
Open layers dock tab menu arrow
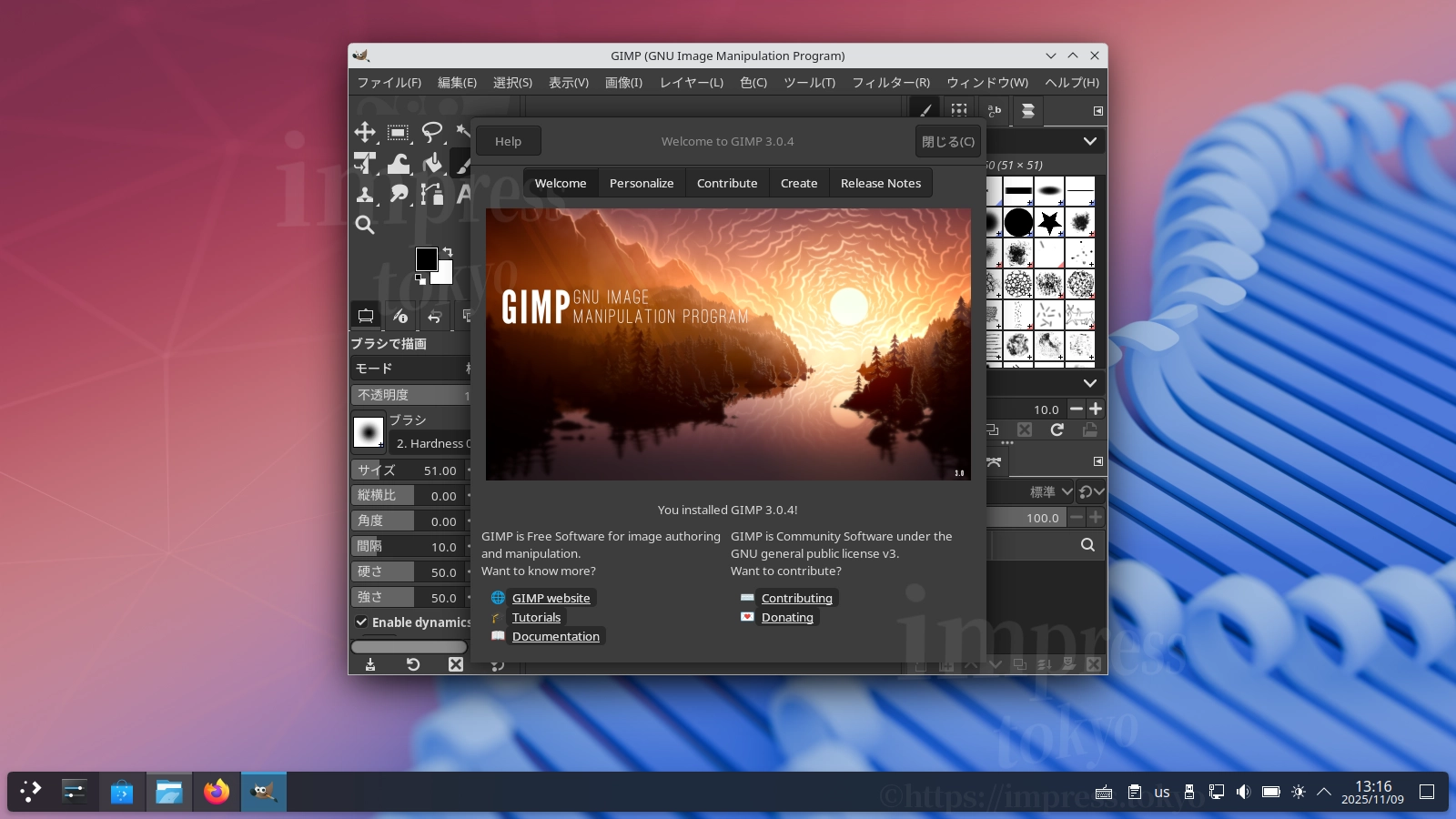(1097, 461)
